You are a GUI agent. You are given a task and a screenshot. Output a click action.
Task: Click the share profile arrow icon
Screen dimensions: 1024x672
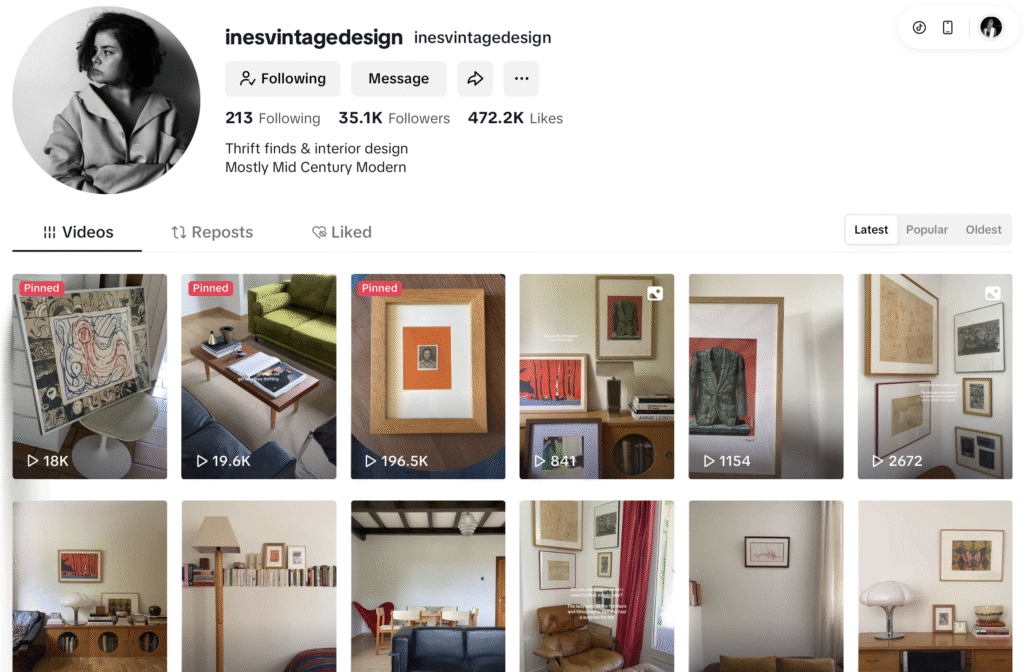tap(475, 79)
